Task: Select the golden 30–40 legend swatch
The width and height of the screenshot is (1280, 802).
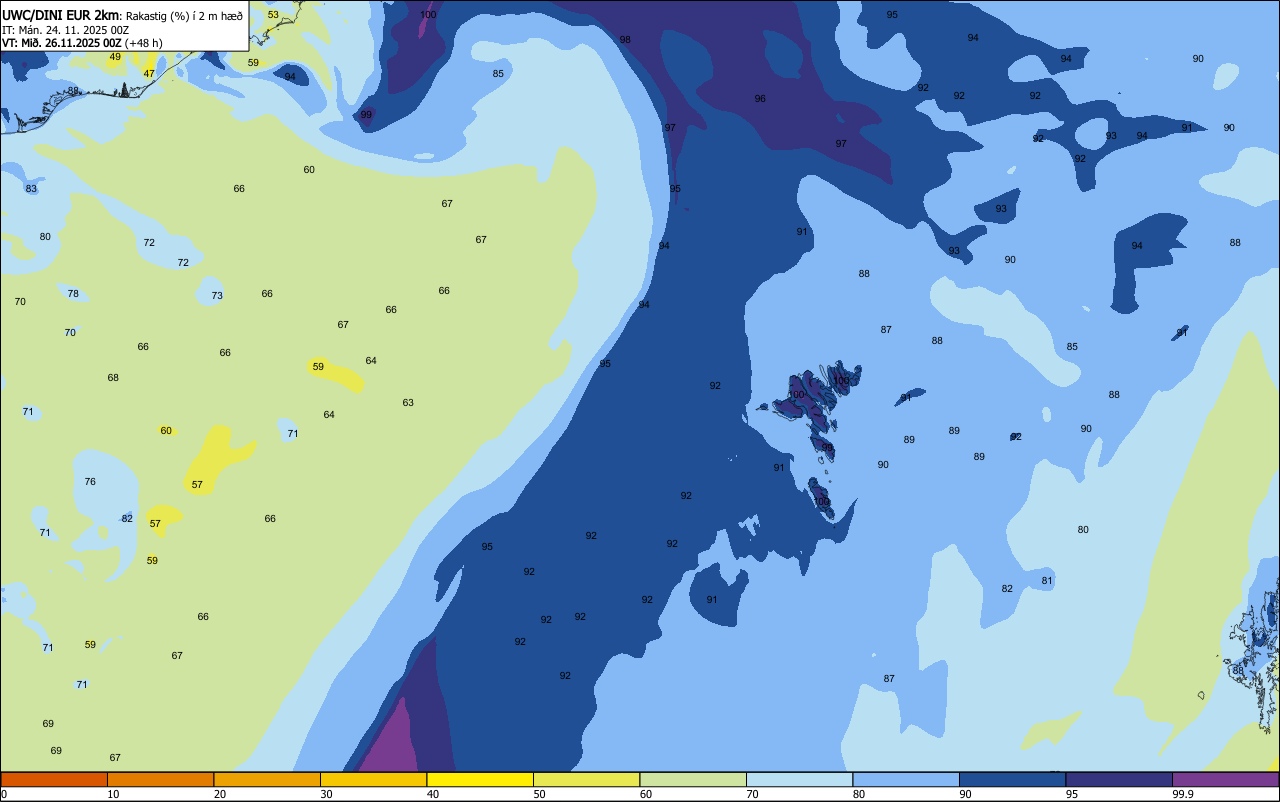Action: tap(373, 779)
